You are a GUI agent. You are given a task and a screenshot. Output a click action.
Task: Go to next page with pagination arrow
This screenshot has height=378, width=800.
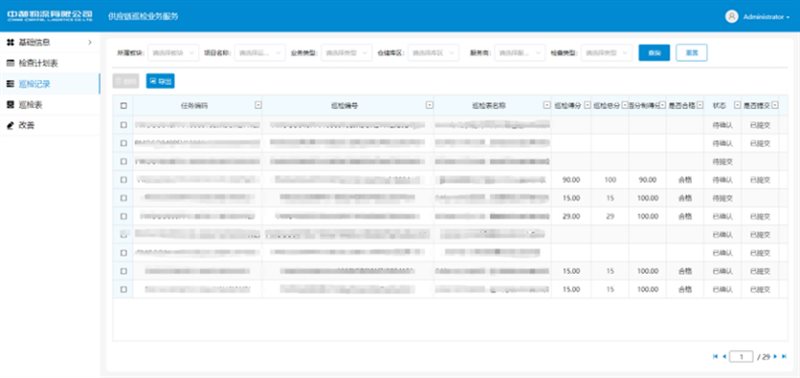tap(776, 357)
